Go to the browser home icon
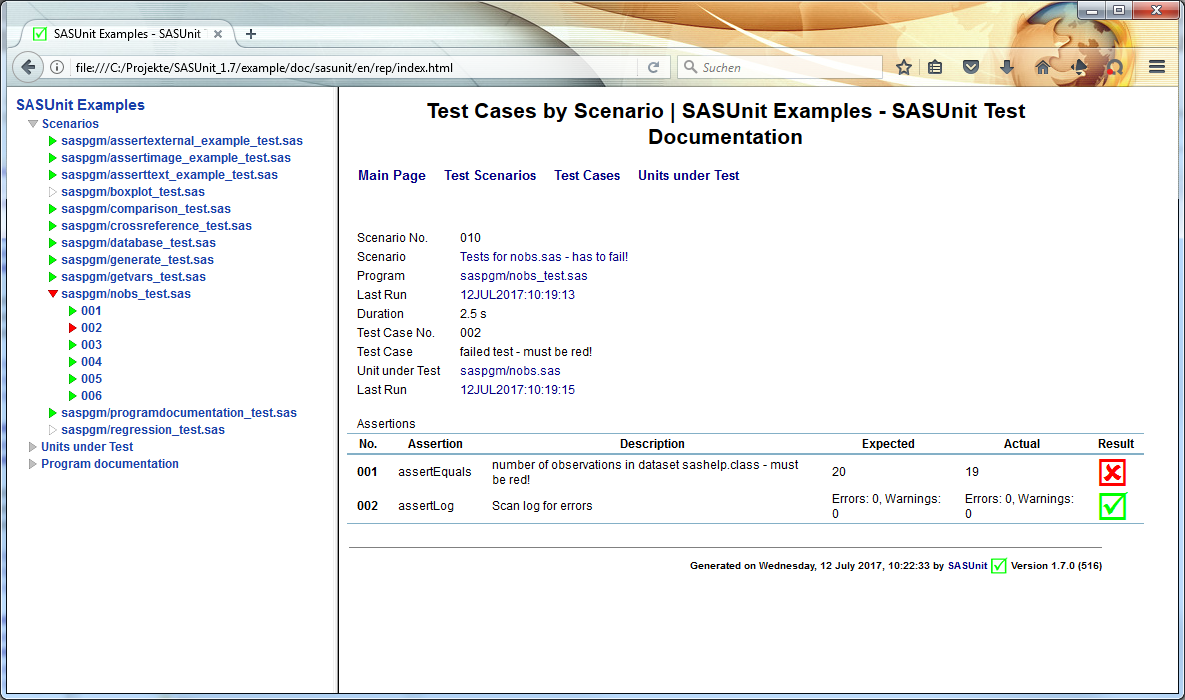 pyautogui.click(x=1043, y=67)
